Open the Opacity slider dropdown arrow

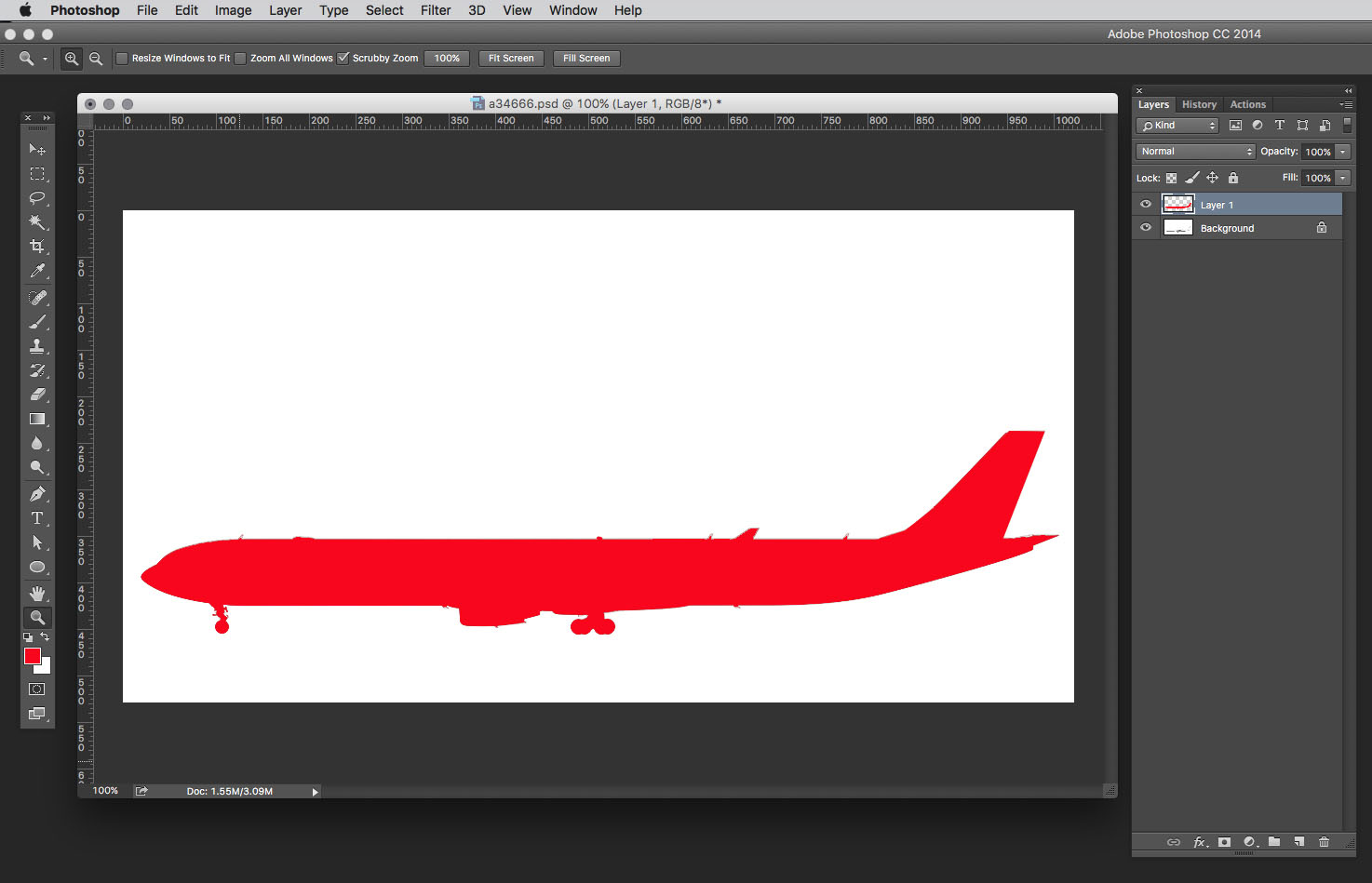[x=1343, y=152]
